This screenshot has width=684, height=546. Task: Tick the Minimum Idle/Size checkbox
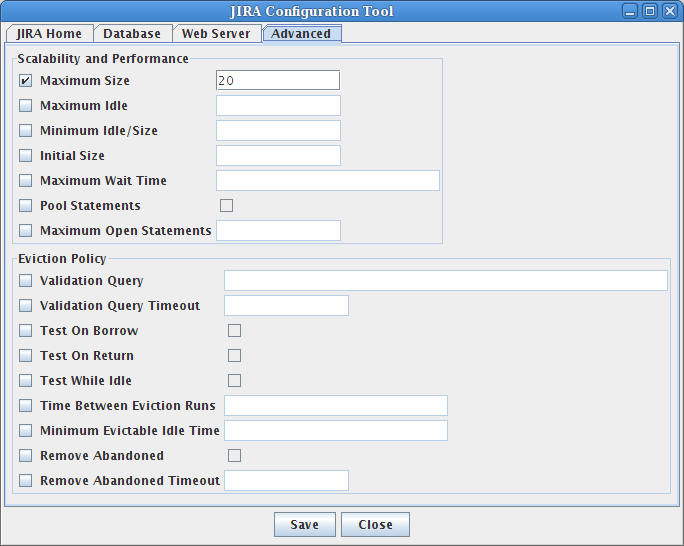[x=25, y=130]
